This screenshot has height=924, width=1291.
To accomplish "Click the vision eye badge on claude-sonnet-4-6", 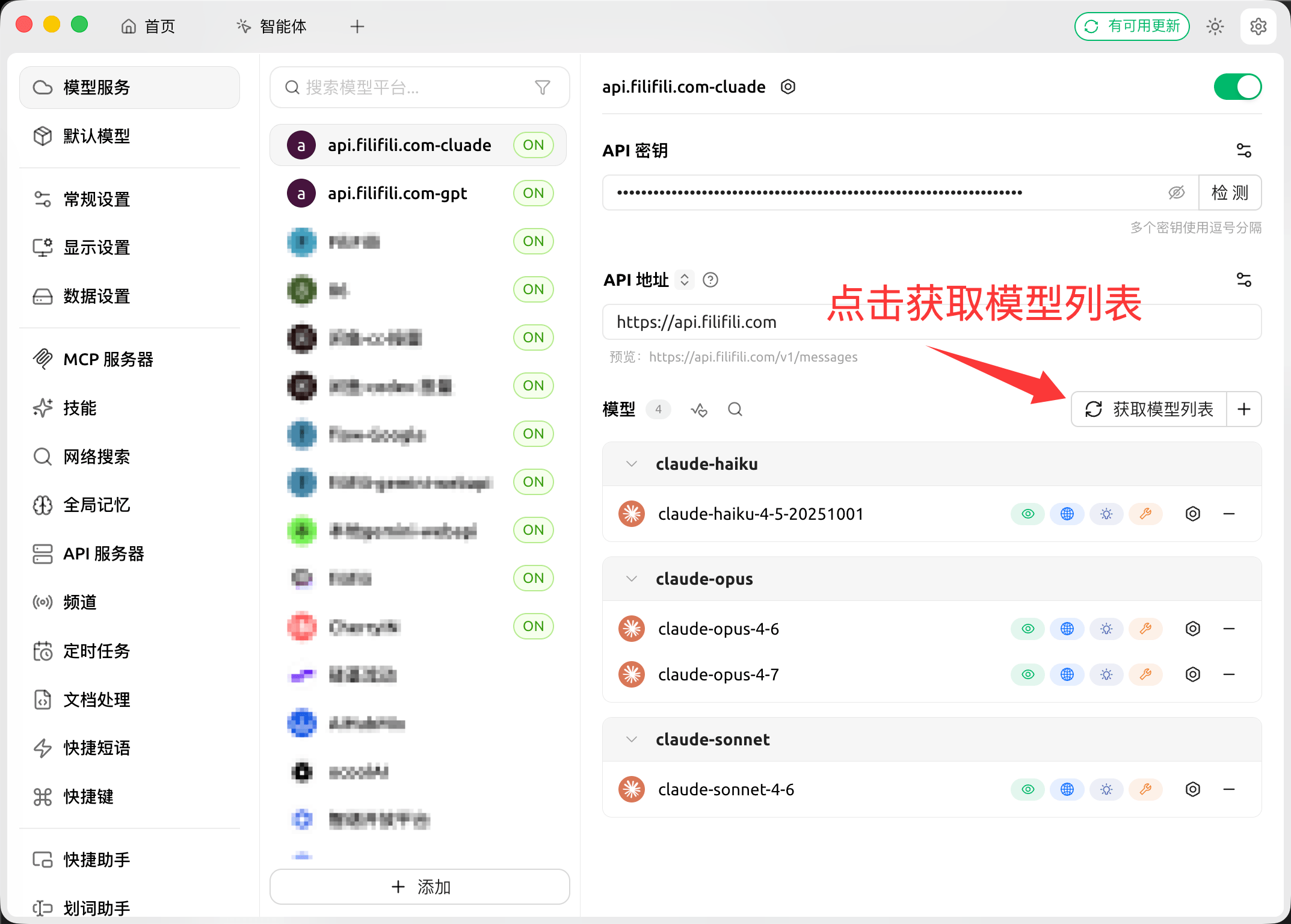I will click(x=1028, y=789).
